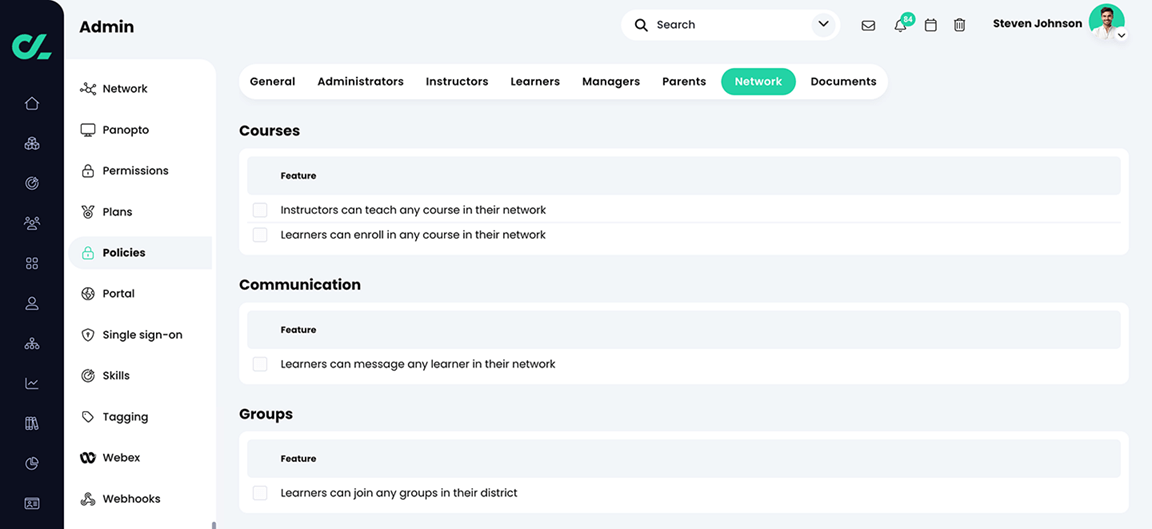Switch to the General tab

coord(273,82)
